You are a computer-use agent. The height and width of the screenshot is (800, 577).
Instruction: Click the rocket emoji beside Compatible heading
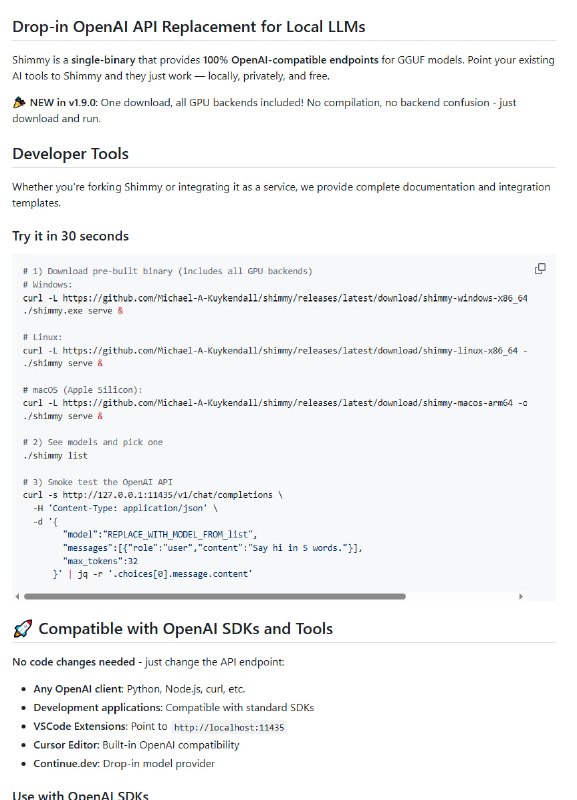pyautogui.click(x=22, y=629)
